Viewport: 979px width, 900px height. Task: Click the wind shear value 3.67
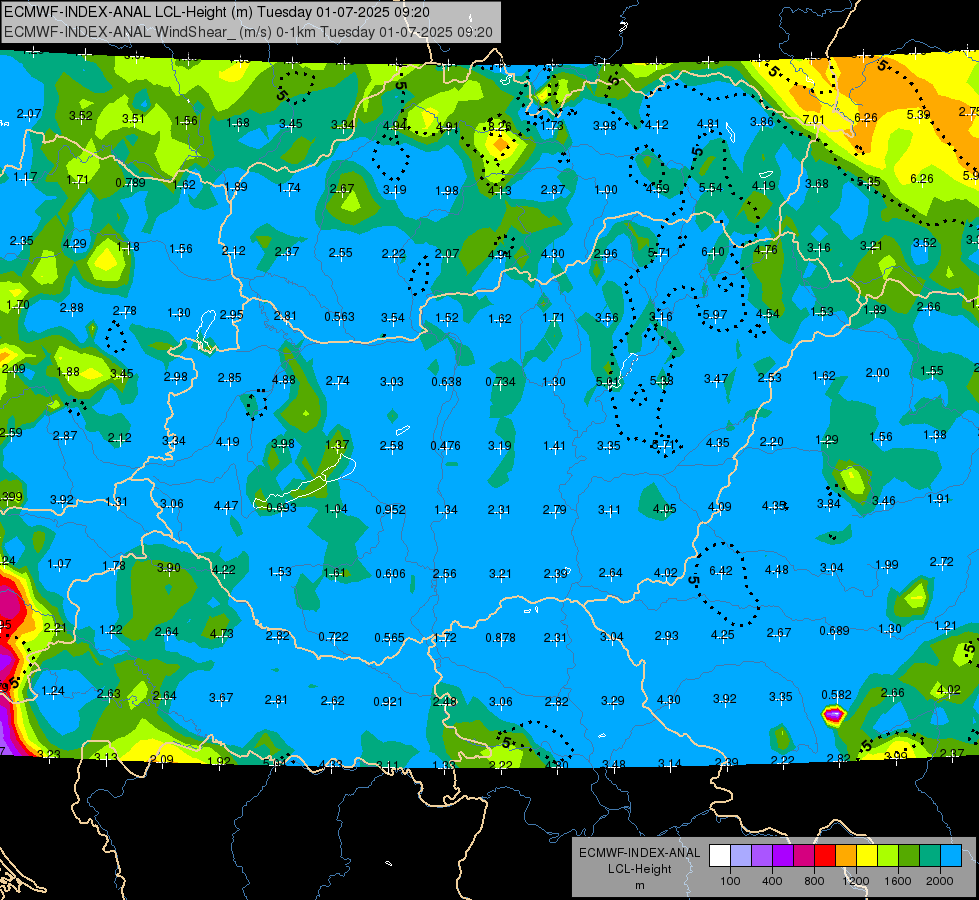(221, 697)
